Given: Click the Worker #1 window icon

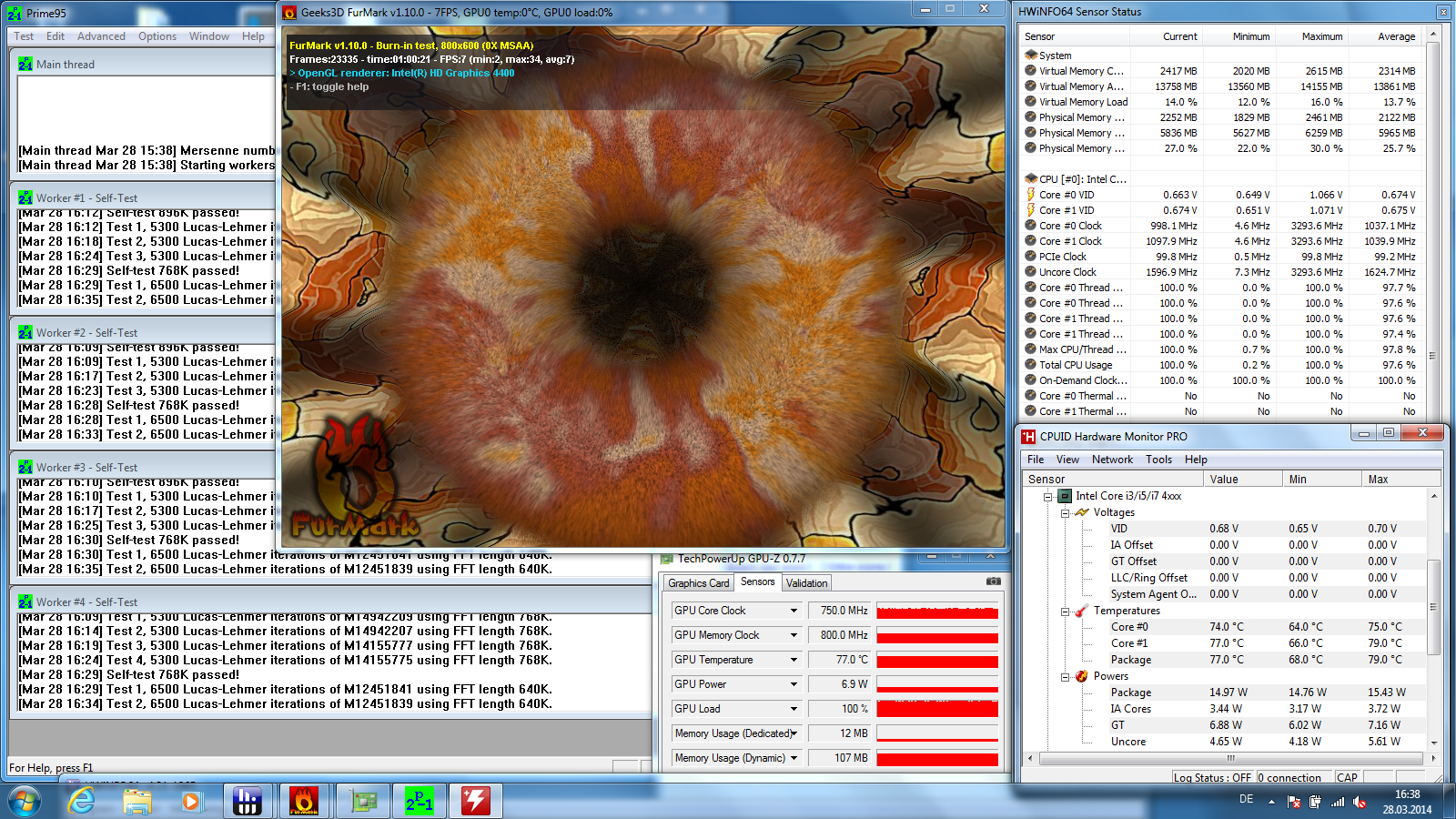Looking at the screenshot, I should [x=25, y=198].
